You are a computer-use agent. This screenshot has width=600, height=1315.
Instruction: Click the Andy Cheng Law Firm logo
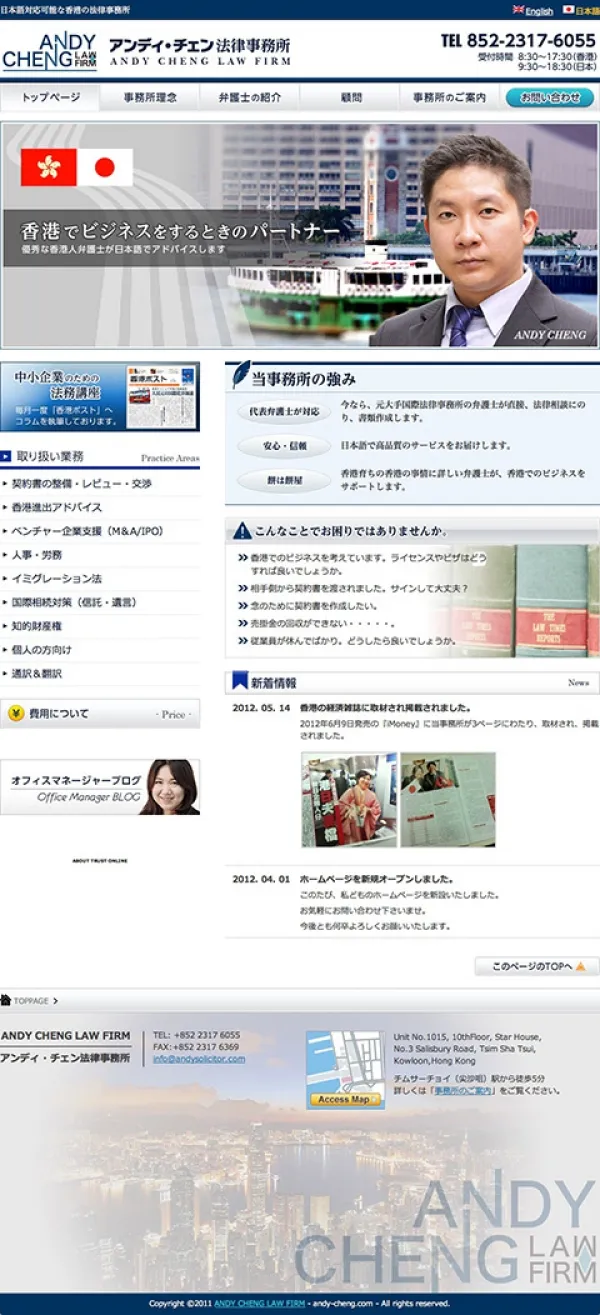(50, 51)
